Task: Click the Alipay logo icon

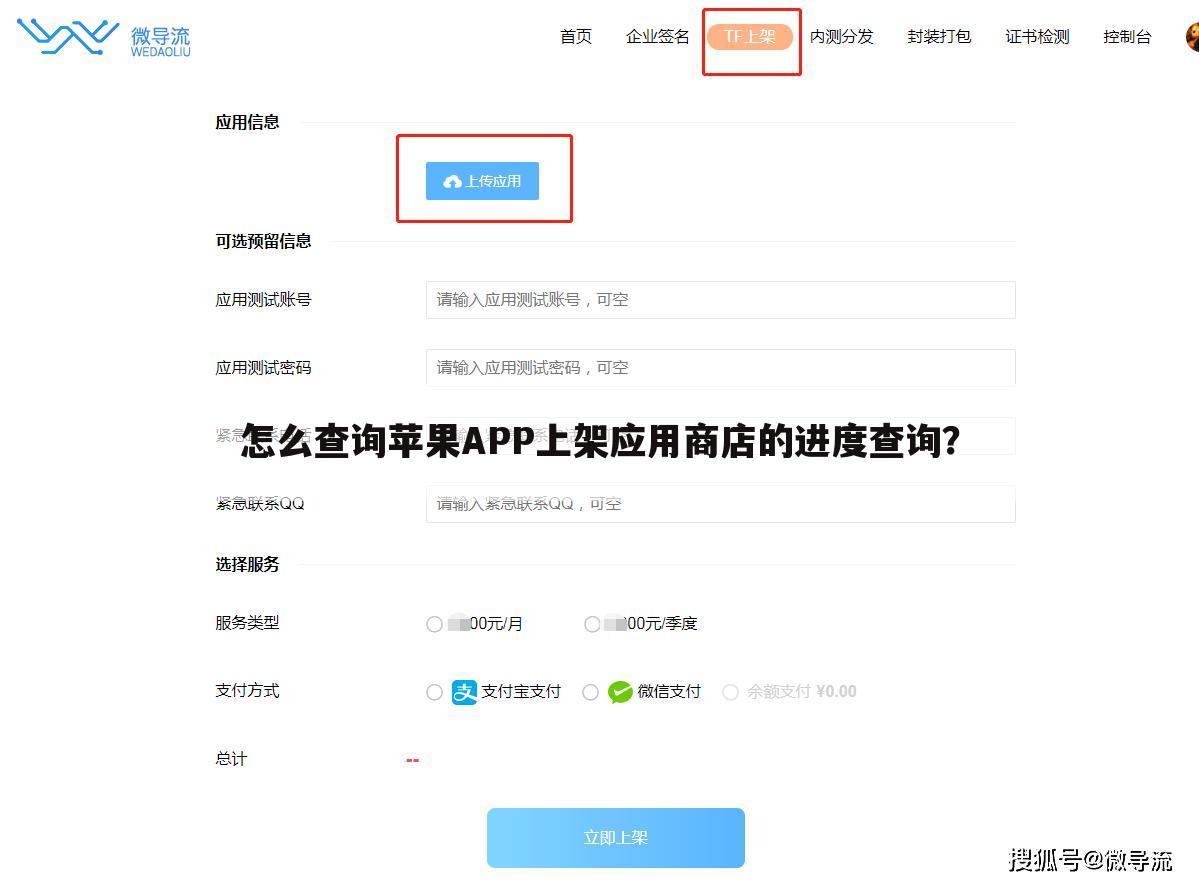Action: [464, 692]
